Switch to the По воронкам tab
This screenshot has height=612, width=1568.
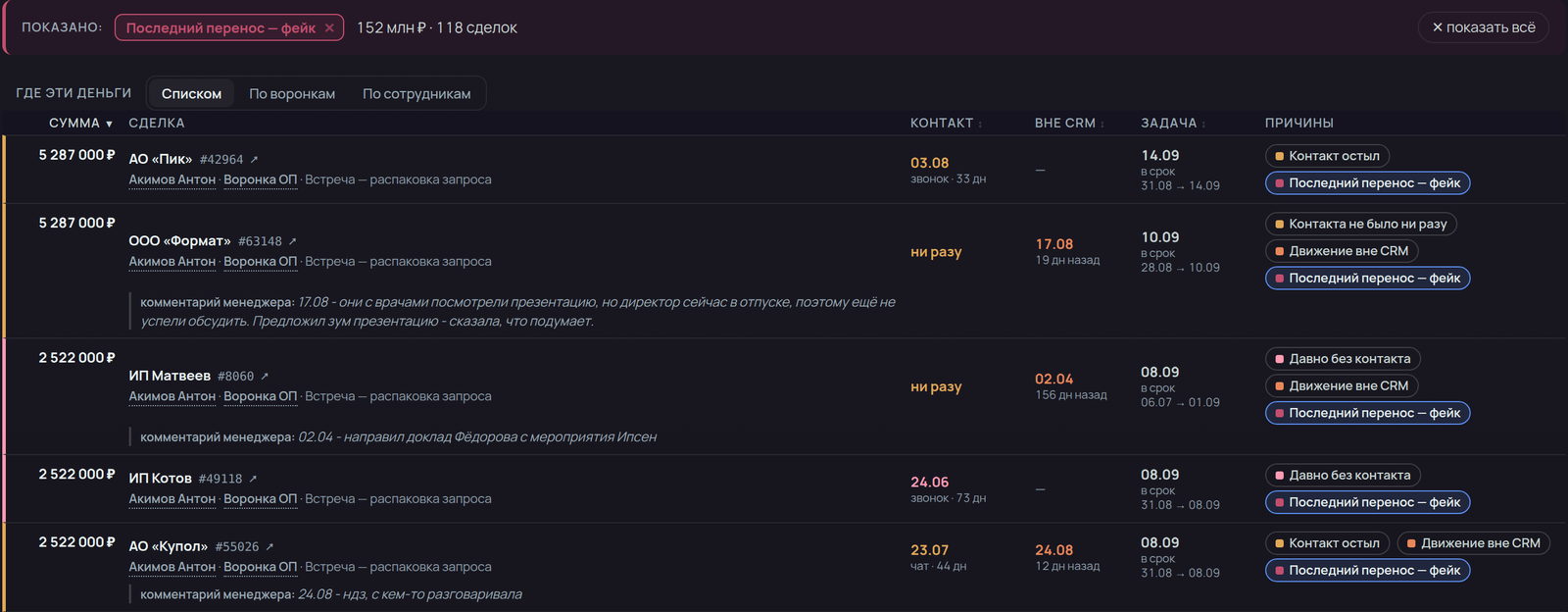pos(292,93)
